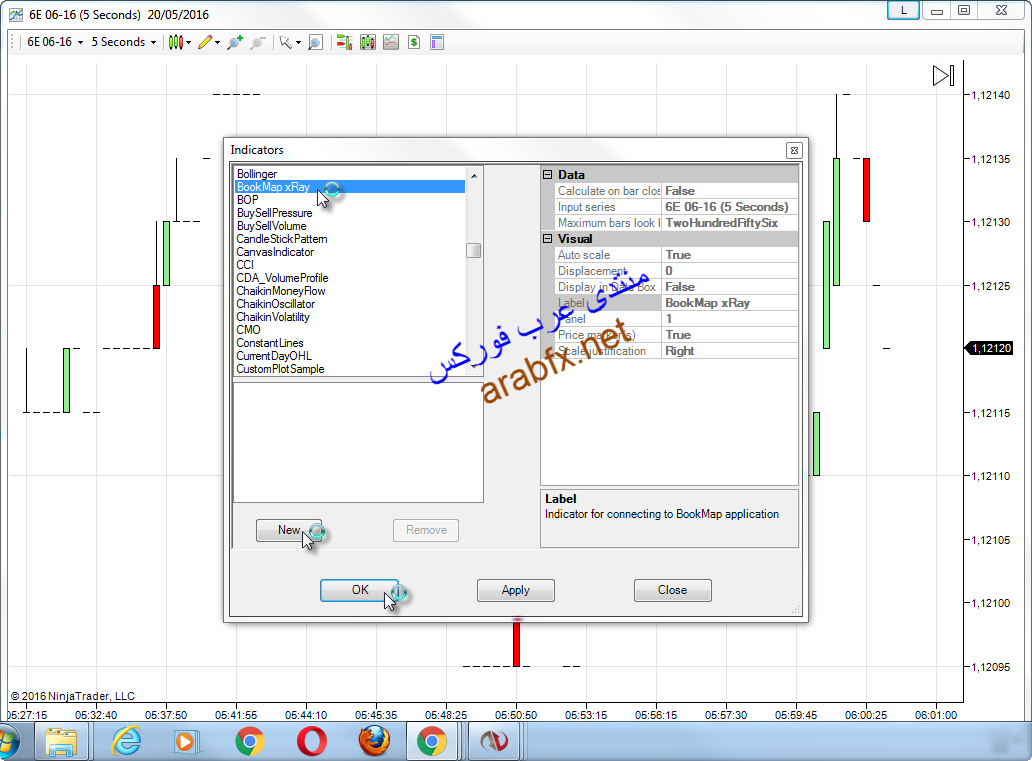The height and width of the screenshot is (761, 1032).
Task: Click the L link button in title bar
Action: [904, 11]
